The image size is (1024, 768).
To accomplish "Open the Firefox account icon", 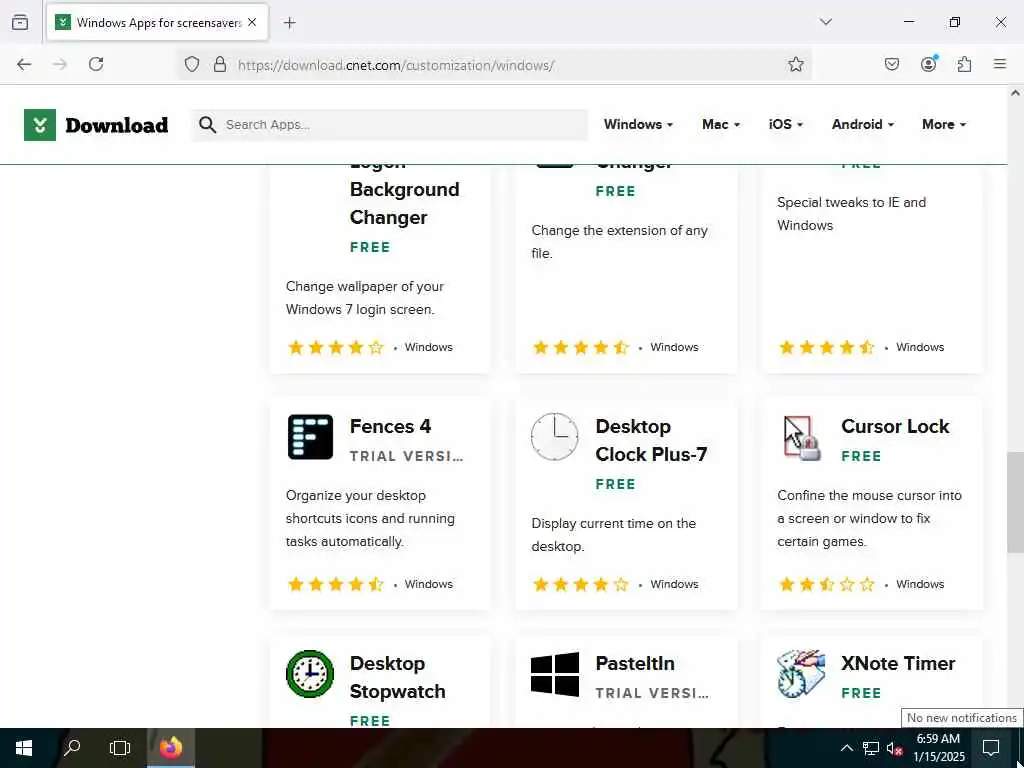I will 929,63.
